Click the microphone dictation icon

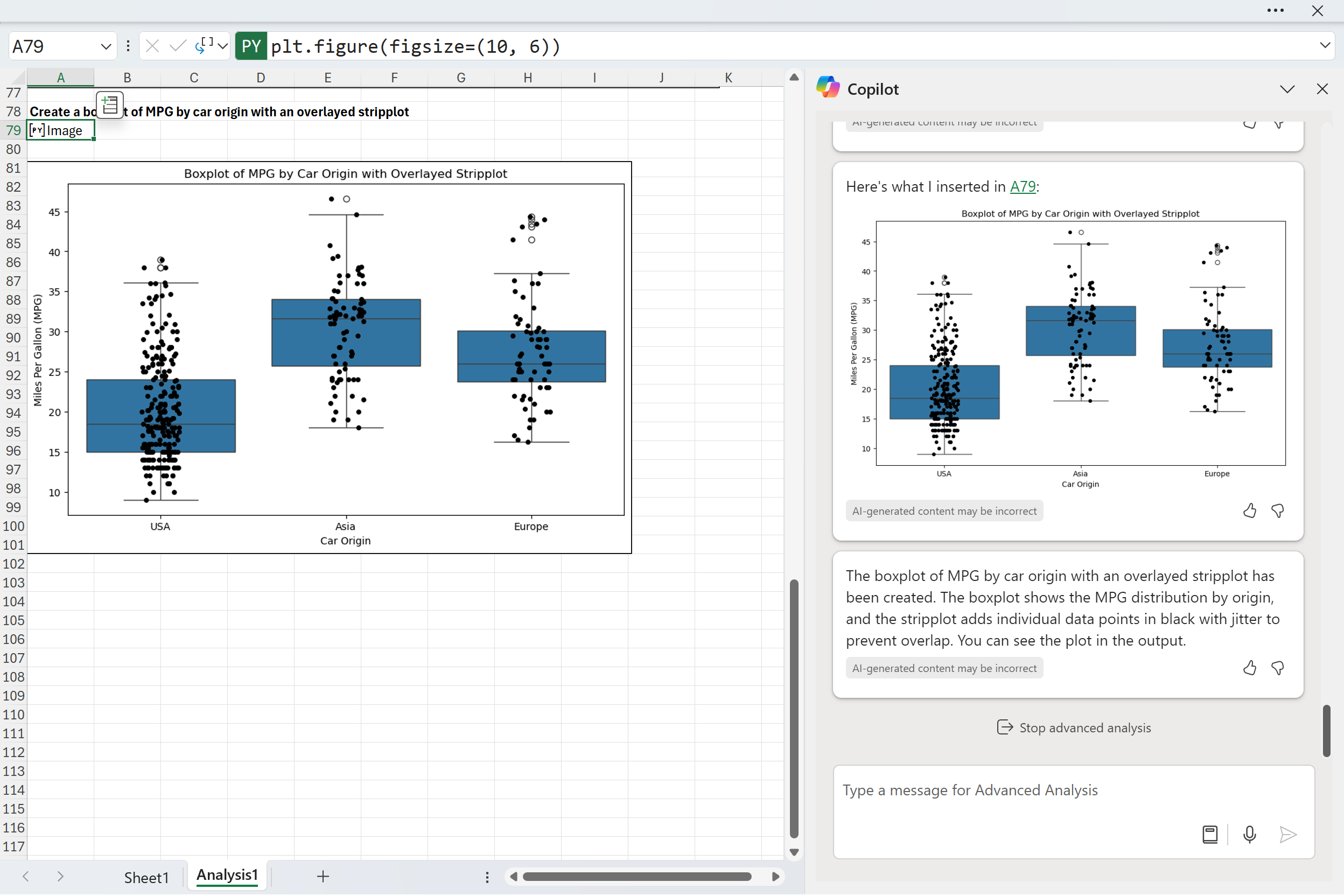(x=1249, y=835)
